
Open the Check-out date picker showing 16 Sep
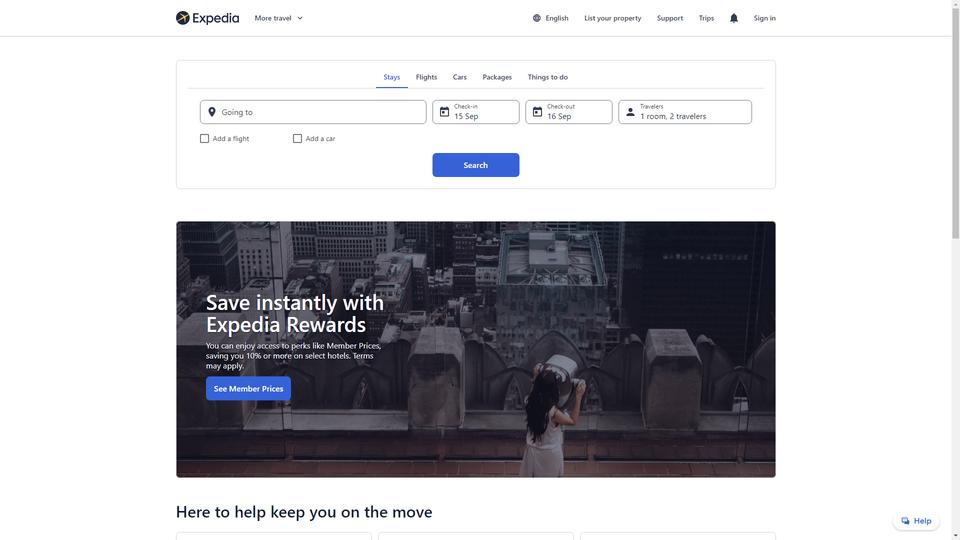[x=569, y=112]
